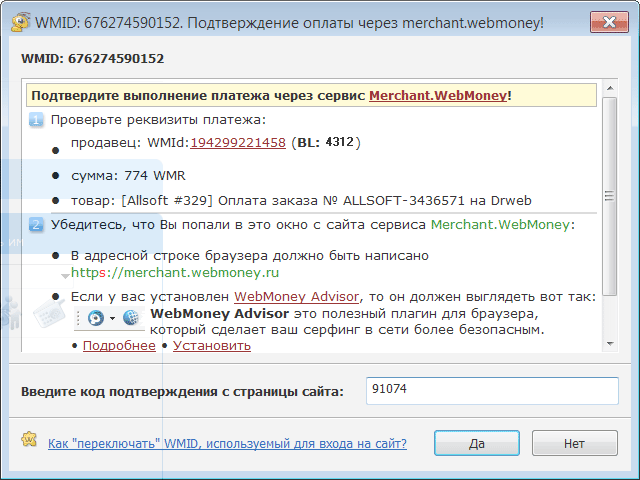Click the scrollbar down arrow
The image size is (640, 480).
tap(610, 344)
